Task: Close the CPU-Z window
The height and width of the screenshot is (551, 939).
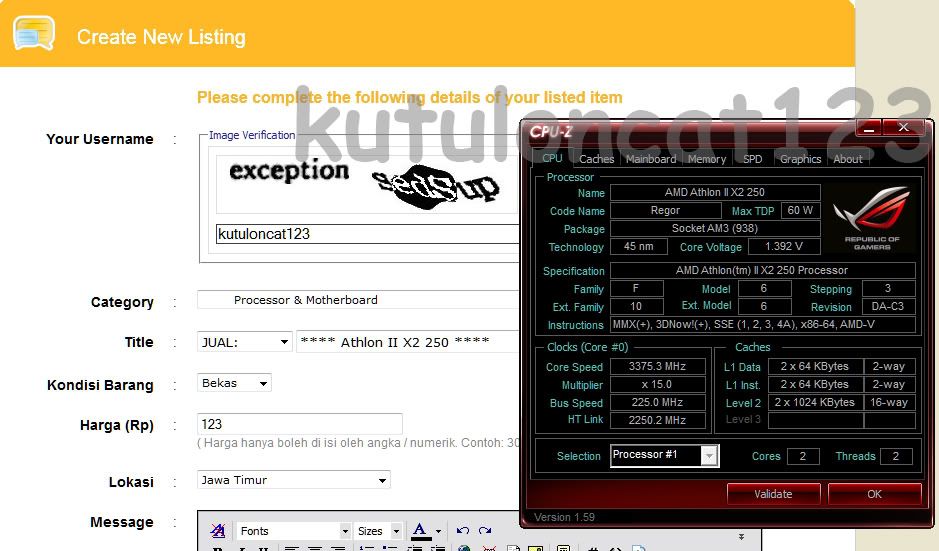Action: click(904, 128)
